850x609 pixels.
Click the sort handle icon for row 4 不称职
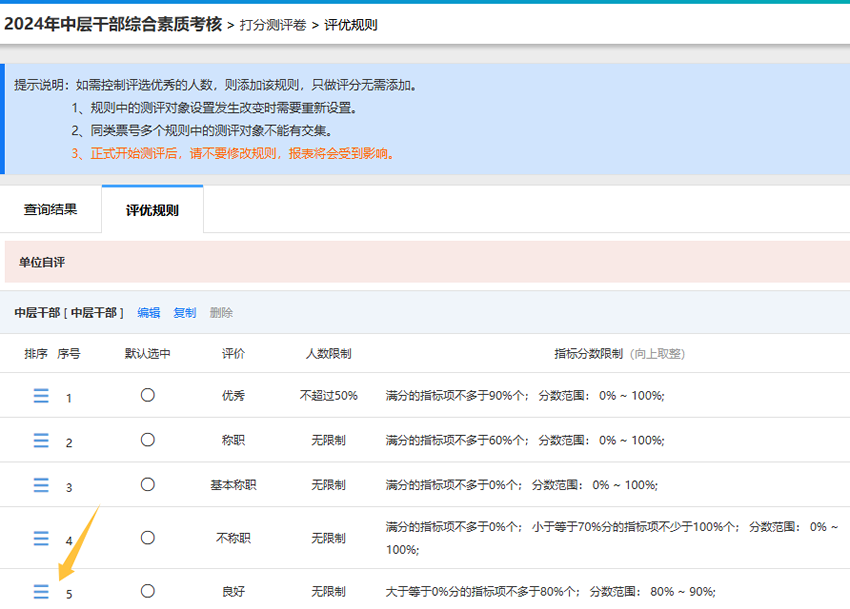click(x=41, y=538)
